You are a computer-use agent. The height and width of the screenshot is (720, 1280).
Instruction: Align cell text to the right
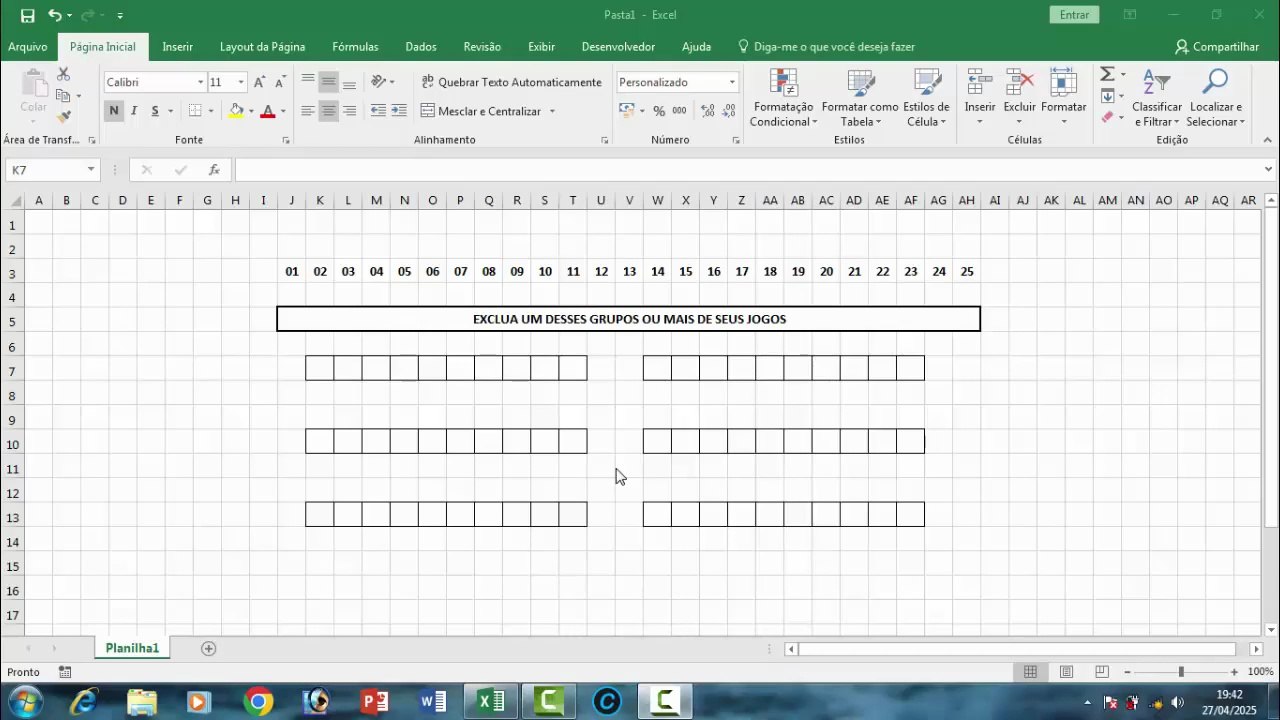pos(349,111)
